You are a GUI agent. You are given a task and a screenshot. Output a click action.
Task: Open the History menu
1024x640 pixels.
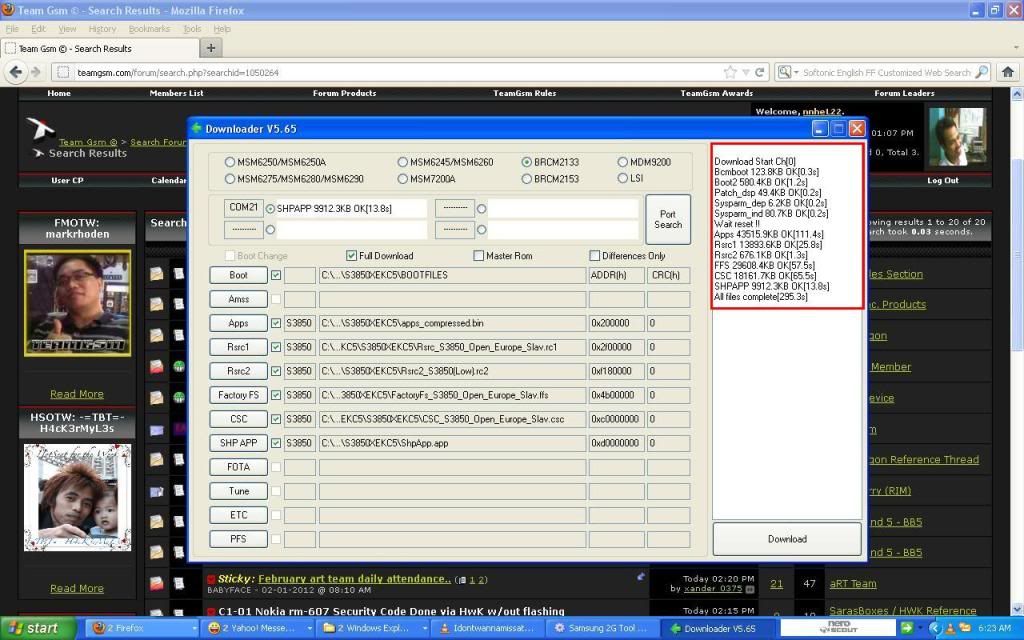(x=102, y=29)
